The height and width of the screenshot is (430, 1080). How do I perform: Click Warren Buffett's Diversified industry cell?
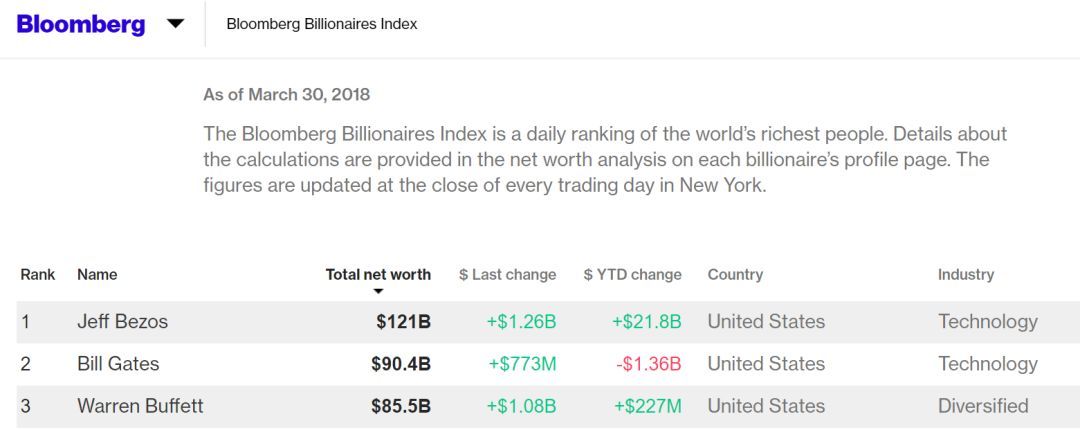pyautogui.click(x=983, y=406)
